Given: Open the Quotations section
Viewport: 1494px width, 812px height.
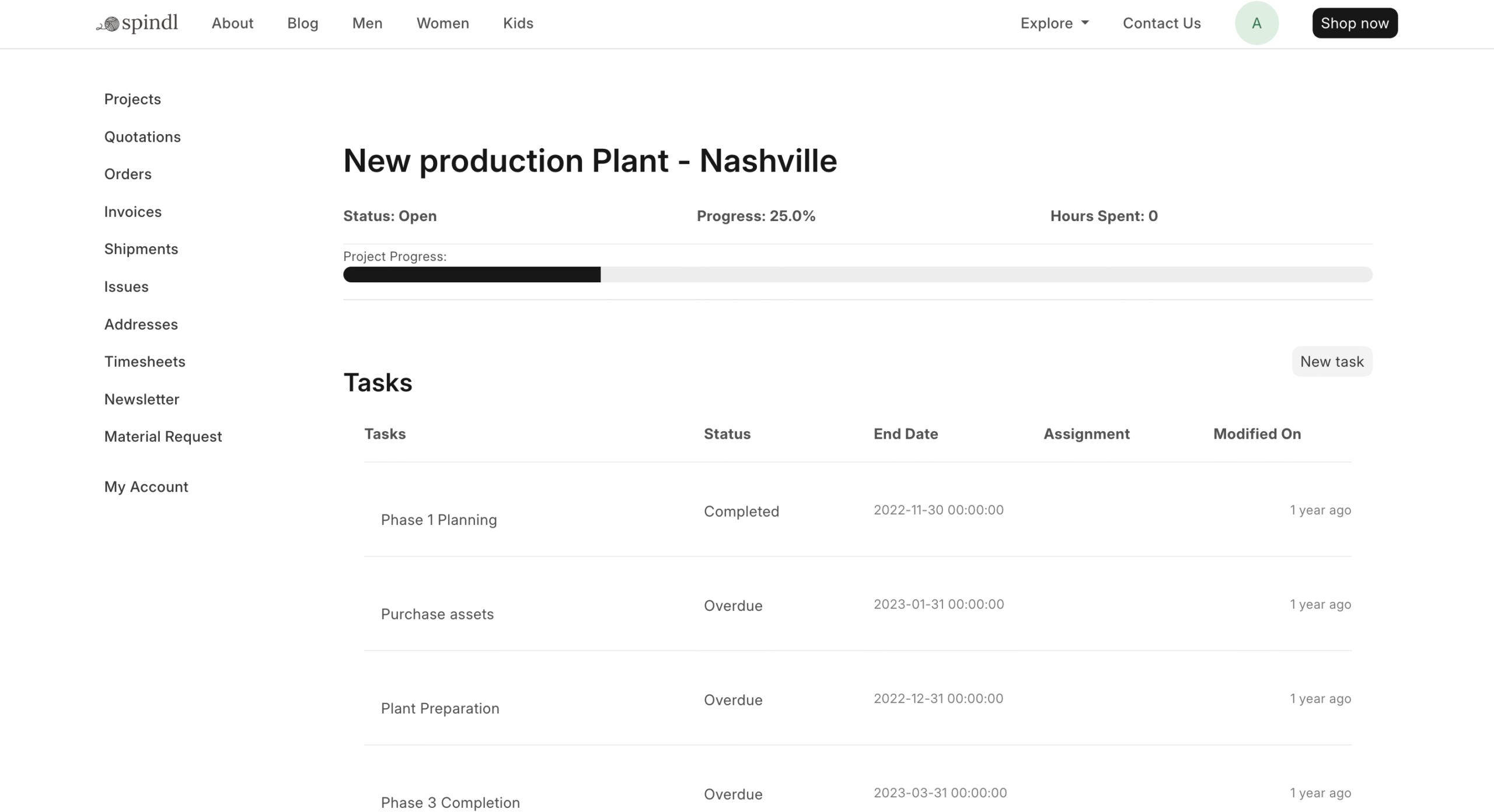Looking at the screenshot, I should click(x=142, y=136).
